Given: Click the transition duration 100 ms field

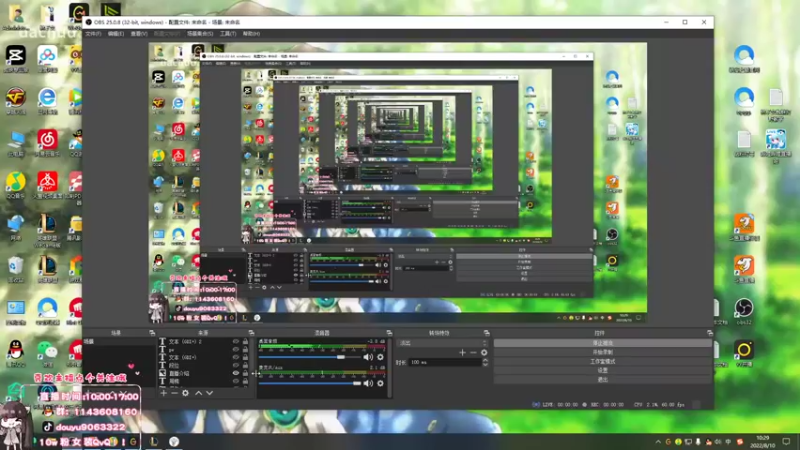Looking at the screenshot, I should (445, 362).
